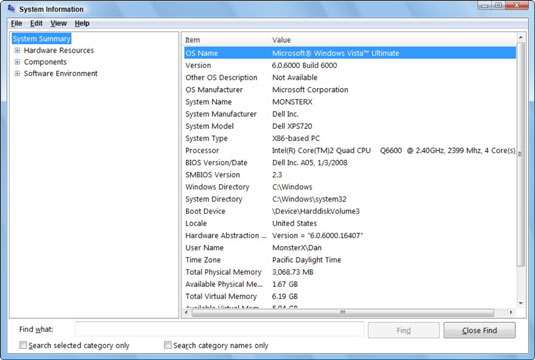
Task: Click the vertical scrollbar up arrow
Action: coord(521,37)
